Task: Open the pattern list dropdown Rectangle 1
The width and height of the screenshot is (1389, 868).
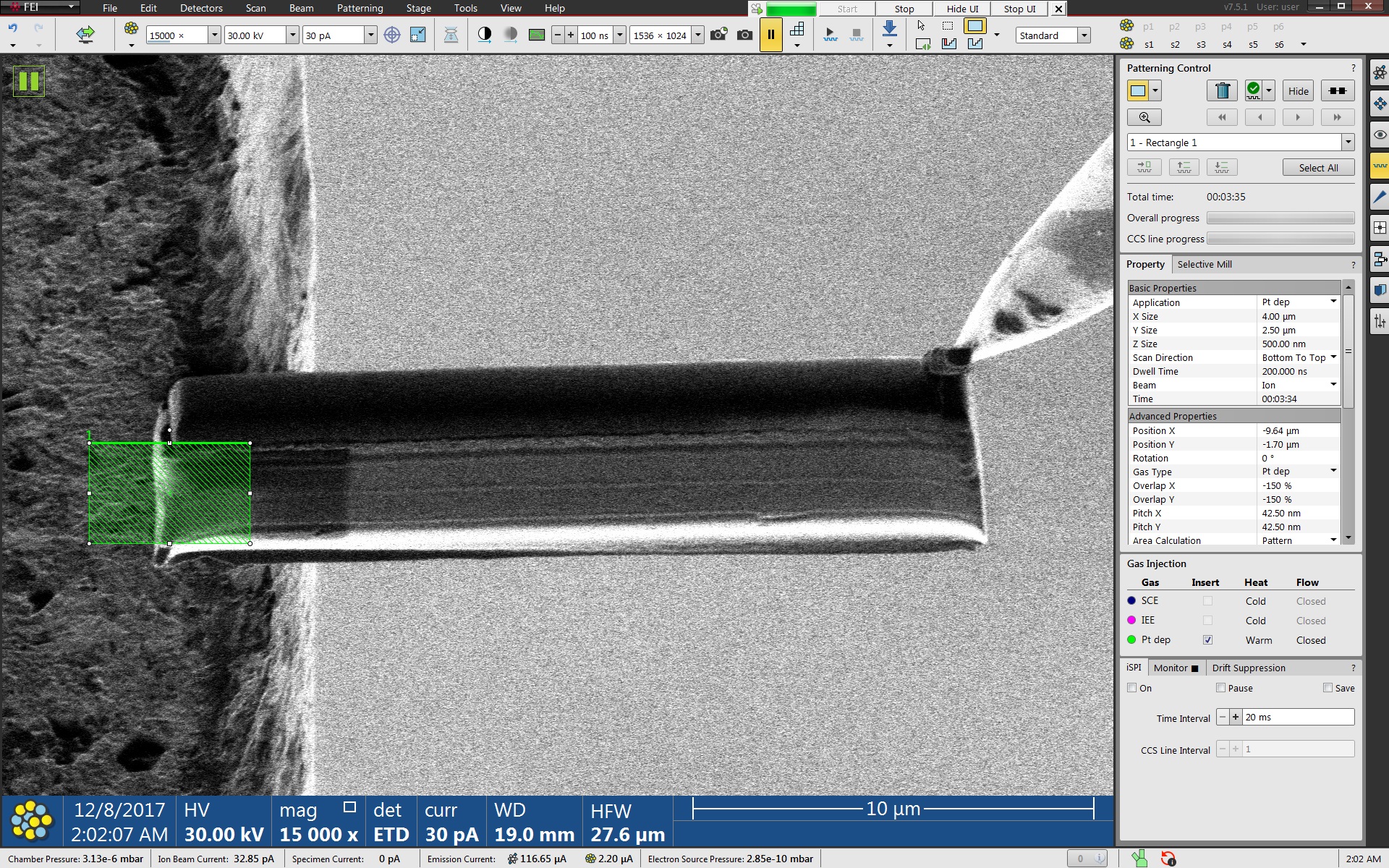Action: [1347, 142]
